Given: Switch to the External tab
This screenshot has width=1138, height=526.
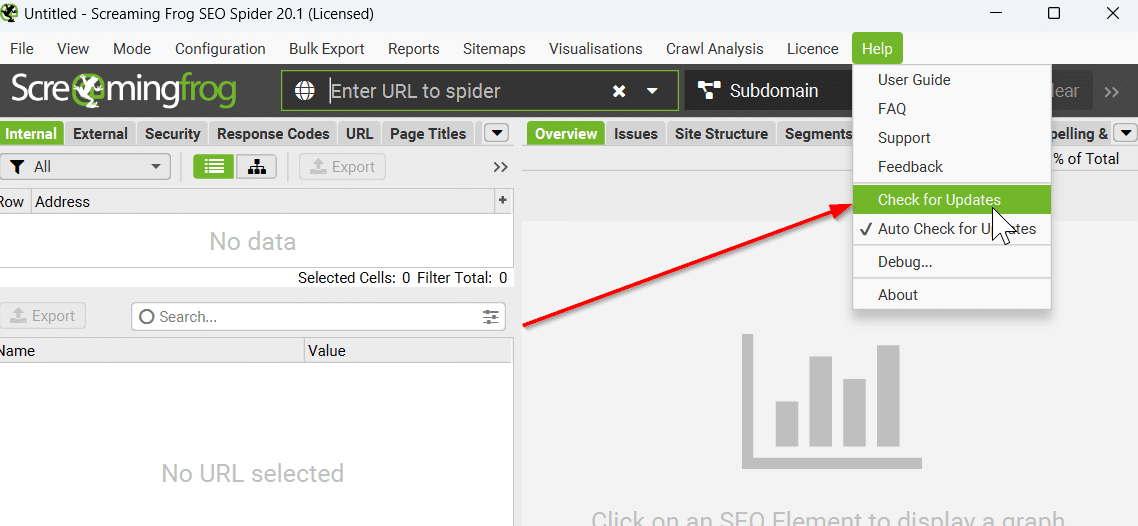Looking at the screenshot, I should 100,133.
